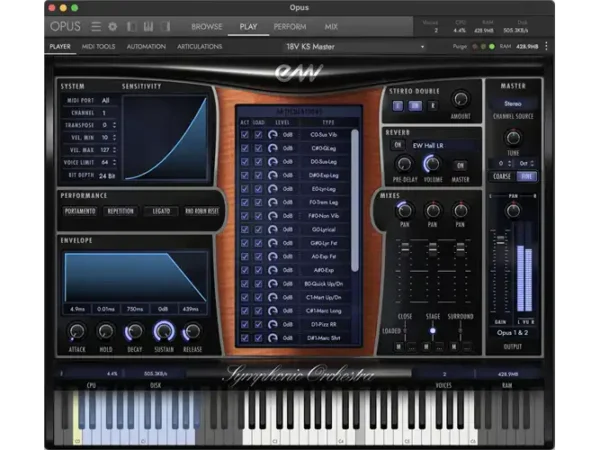This screenshot has width=600, height=450.
Task: Toggle Load checkbox for F0-Trem Leg
Action: (258, 202)
